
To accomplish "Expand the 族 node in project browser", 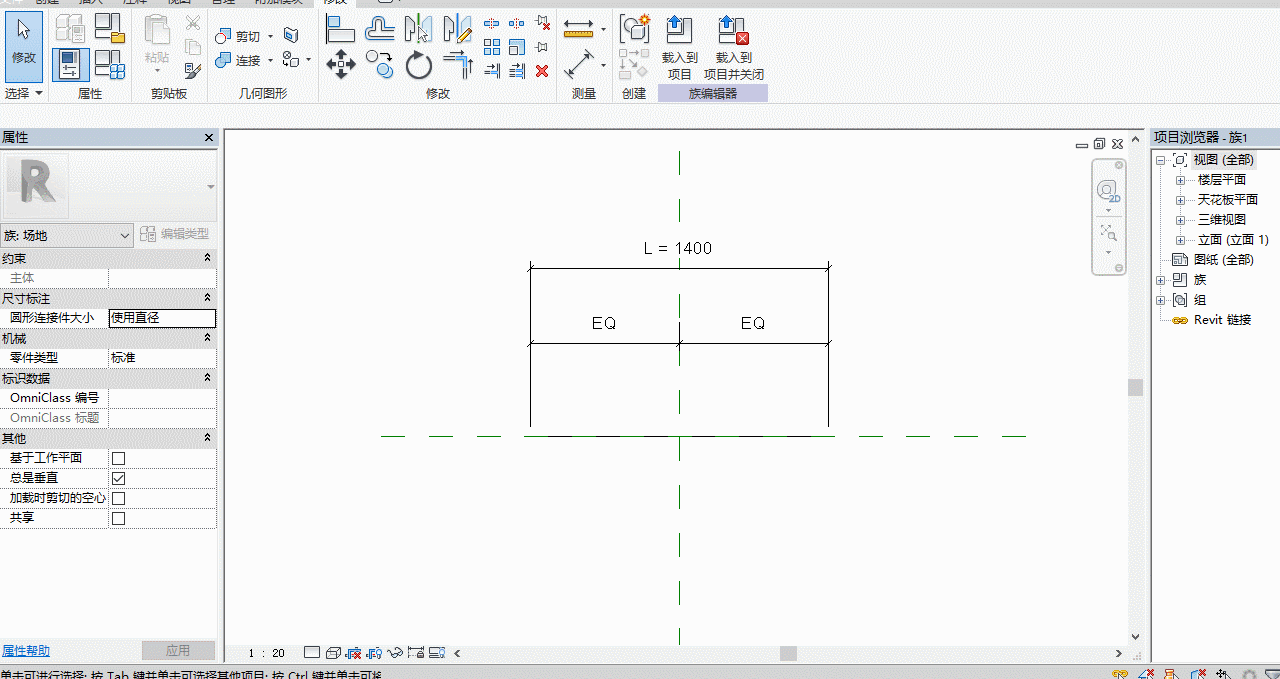I will click(1160, 280).
